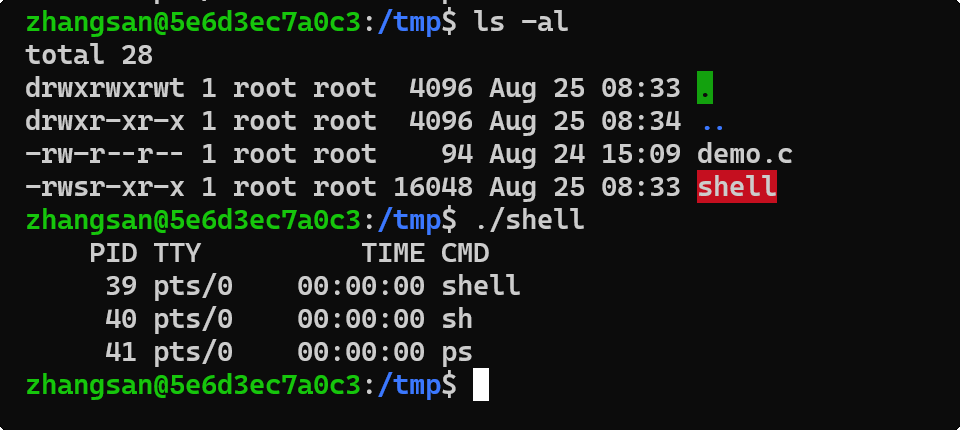Click the 'sh' process name

pos(457,319)
